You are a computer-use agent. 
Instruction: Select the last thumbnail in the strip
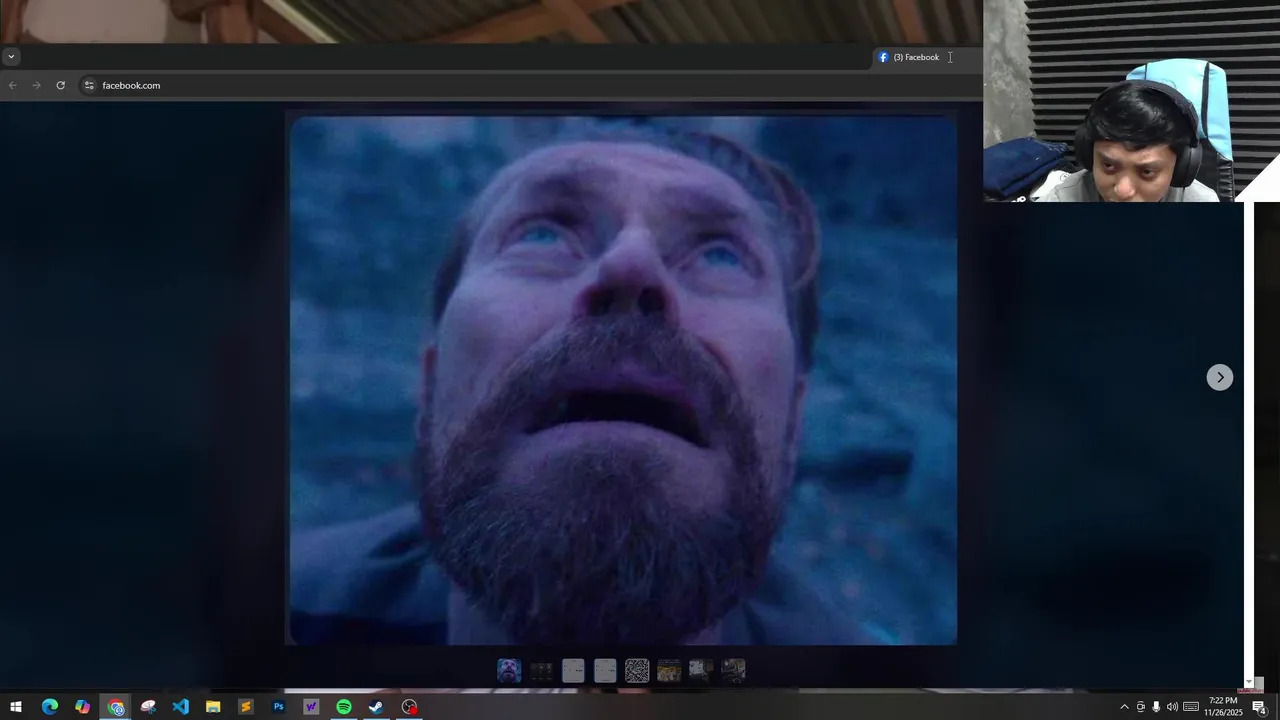[733, 670]
